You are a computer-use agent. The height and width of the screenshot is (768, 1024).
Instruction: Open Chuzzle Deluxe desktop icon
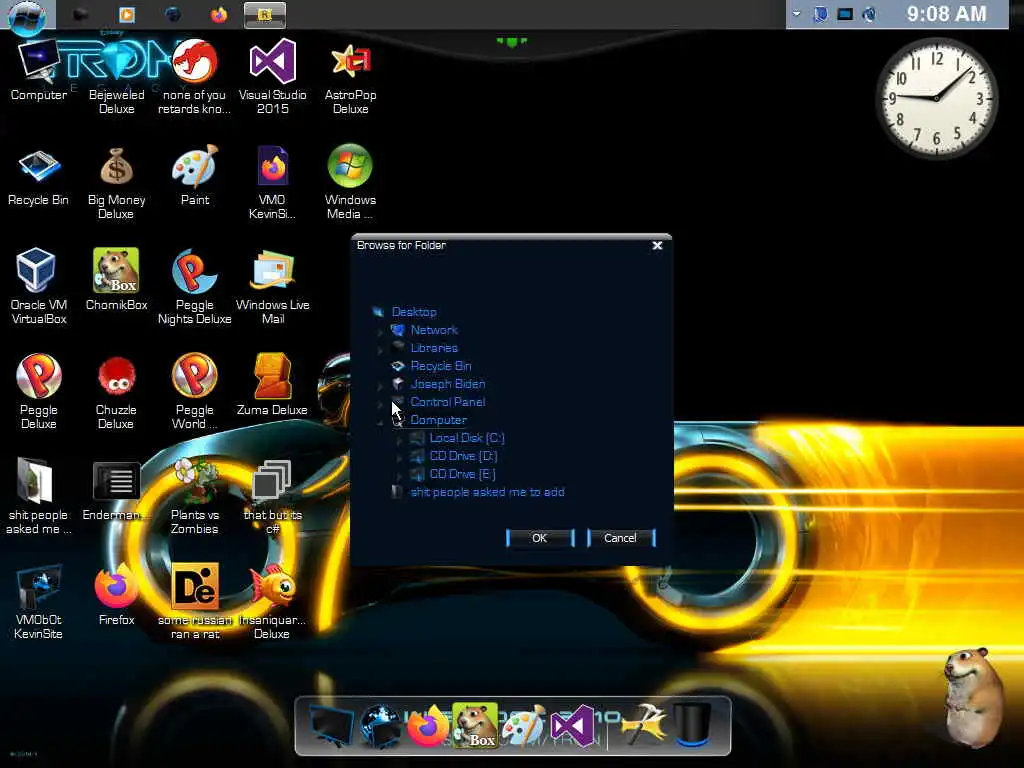point(116,392)
